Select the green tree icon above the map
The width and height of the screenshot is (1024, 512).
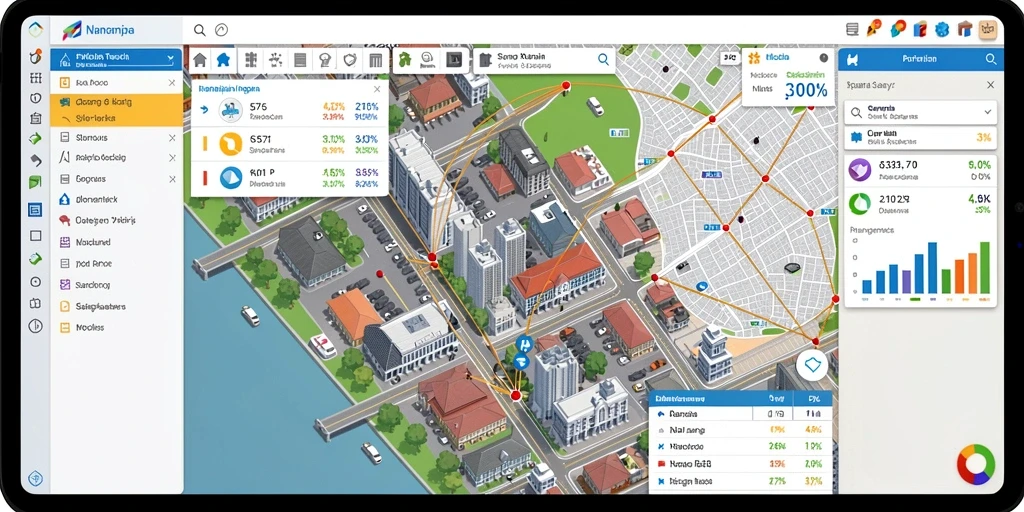pos(404,60)
